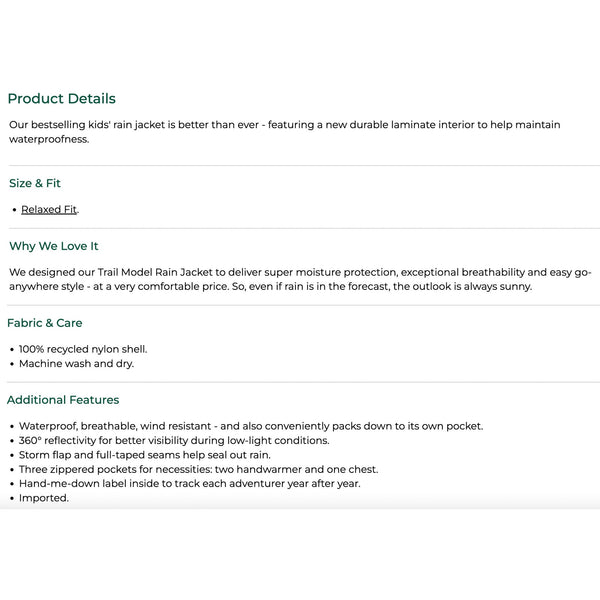Click the divider line above Size & Fit

300,165
